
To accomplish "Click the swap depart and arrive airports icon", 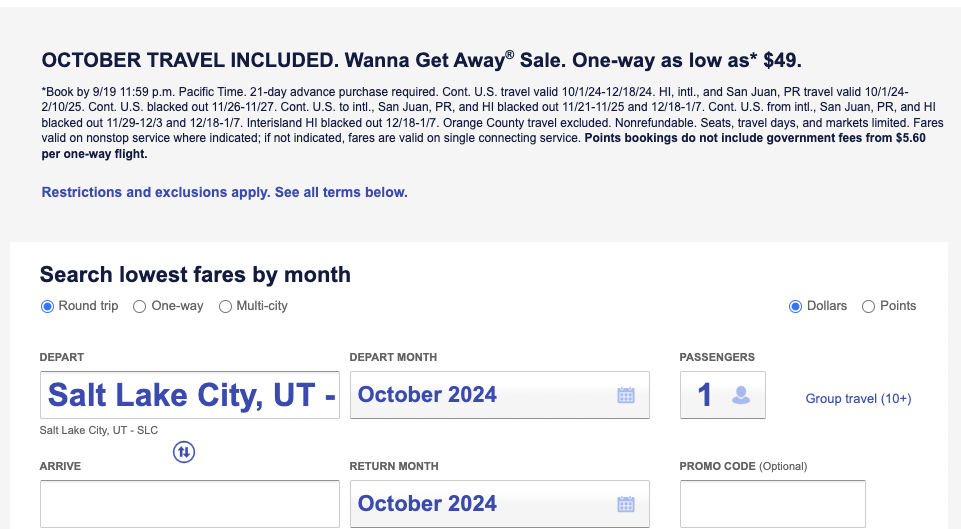I will [184, 452].
